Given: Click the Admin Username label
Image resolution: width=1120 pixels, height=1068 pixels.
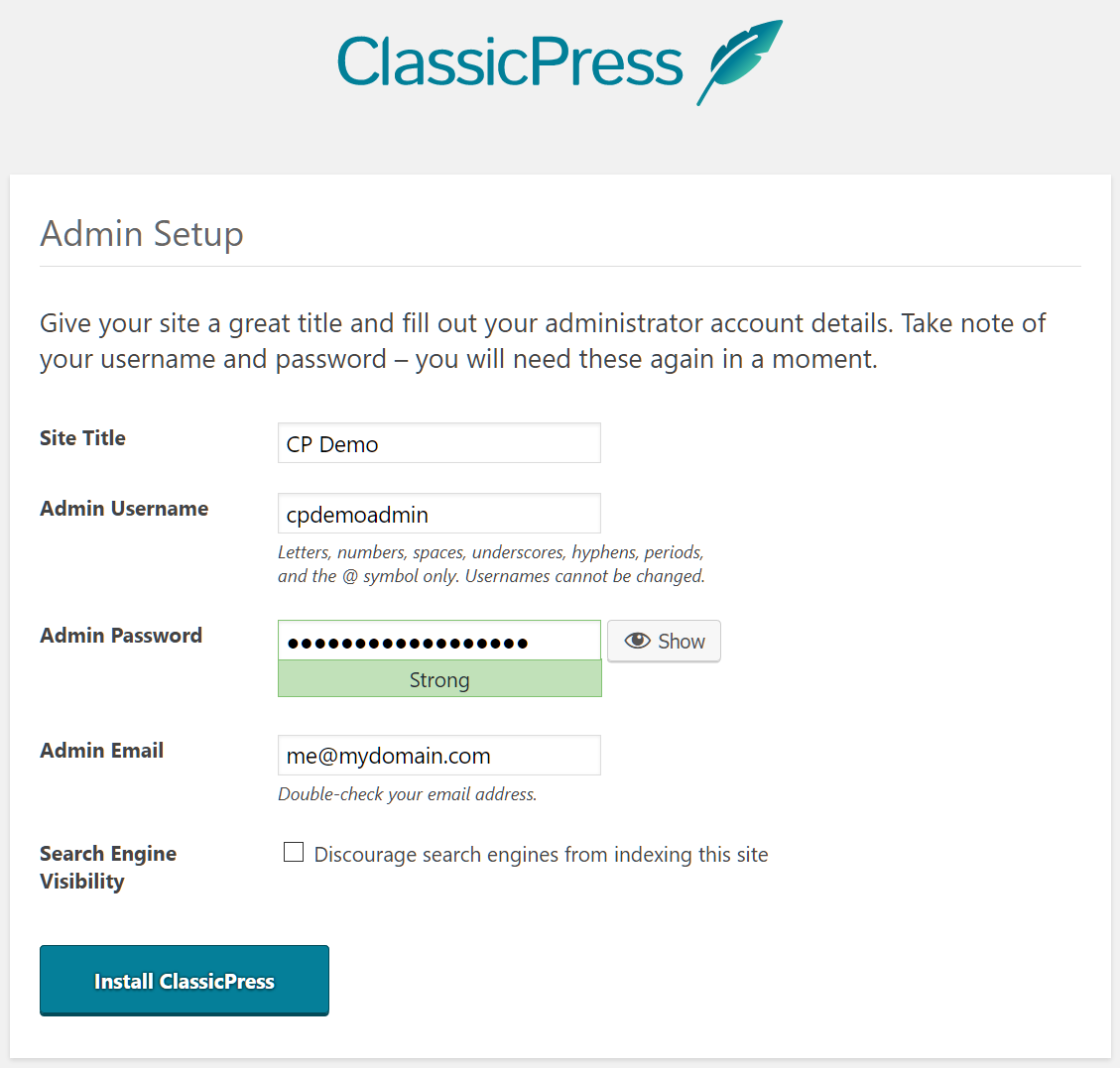Looking at the screenshot, I should 124,509.
